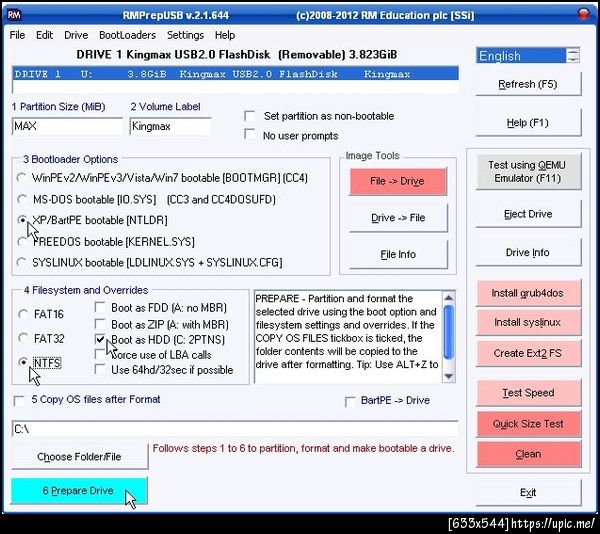
Task: Select MS-DOS bootable [IO.SYS] radio option
Action: pos(22,199)
